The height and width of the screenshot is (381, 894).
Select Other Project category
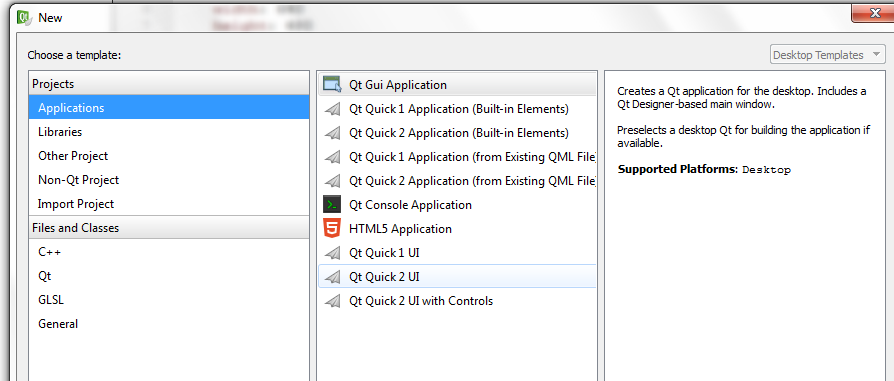pyautogui.click(x=169, y=156)
